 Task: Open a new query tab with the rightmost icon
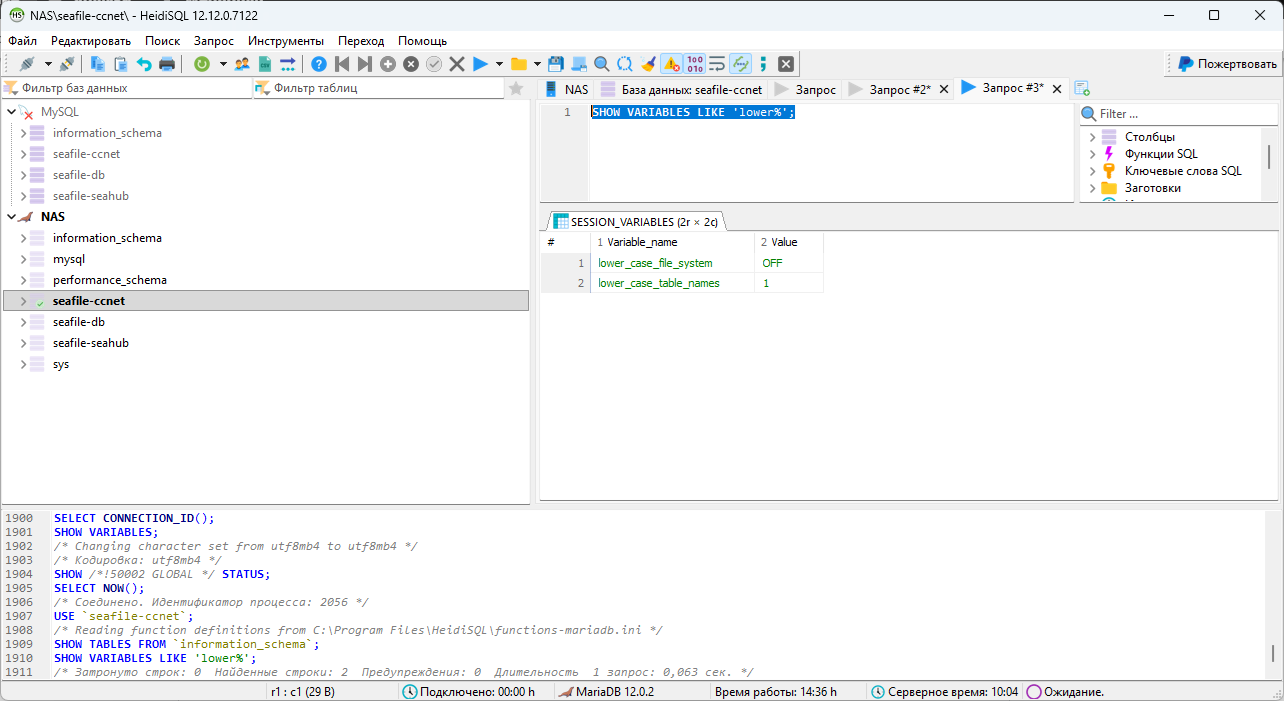point(1081,87)
